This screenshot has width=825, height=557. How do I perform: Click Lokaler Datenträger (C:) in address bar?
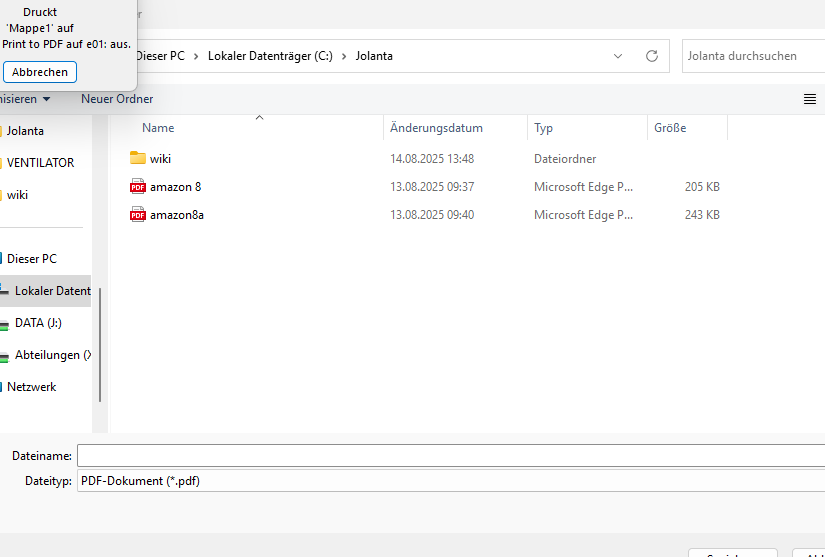(270, 56)
